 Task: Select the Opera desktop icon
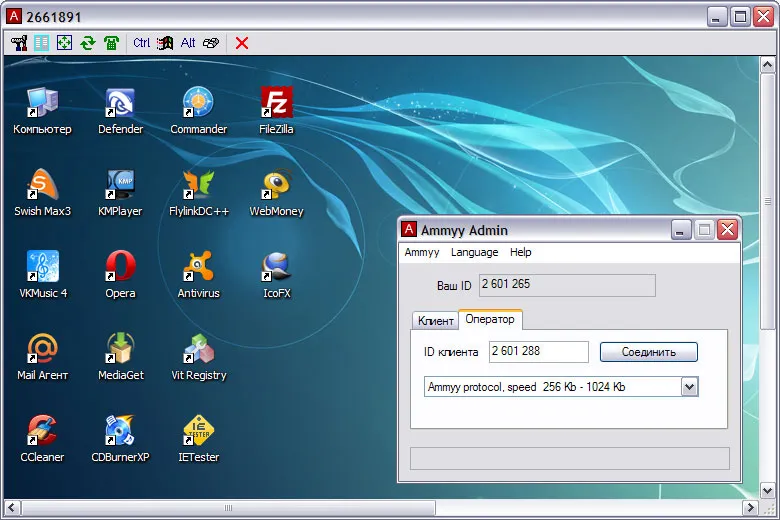tap(120, 274)
